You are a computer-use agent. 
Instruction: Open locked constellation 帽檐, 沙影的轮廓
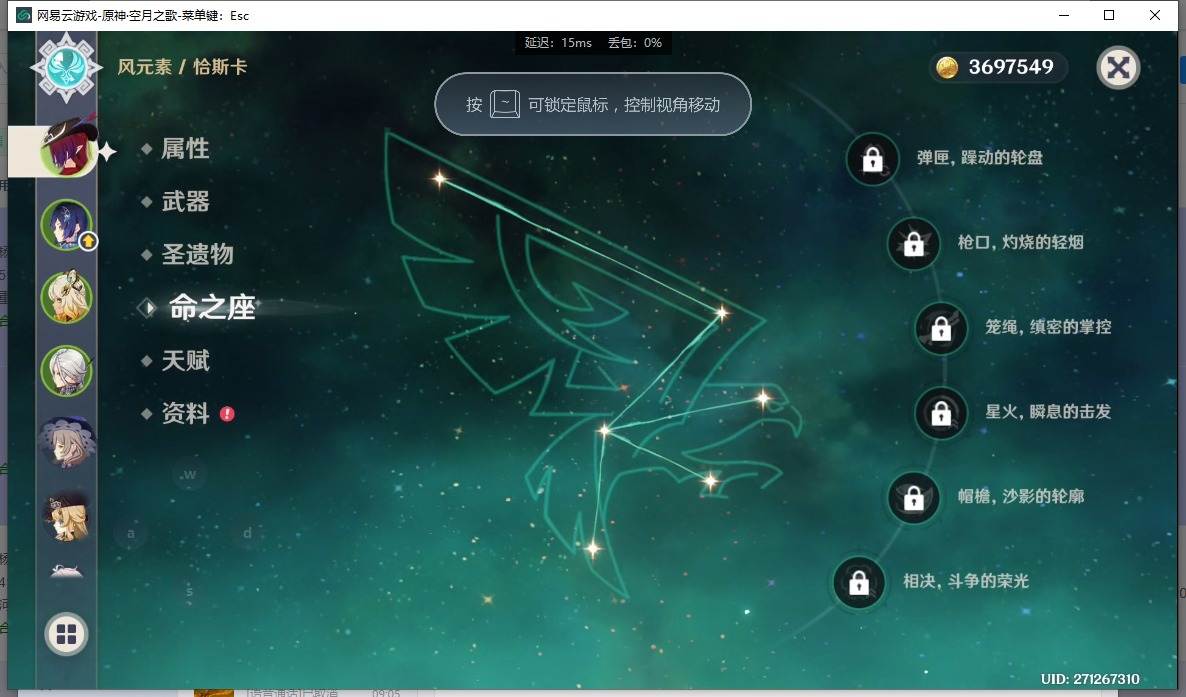click(x=914, y=498)
